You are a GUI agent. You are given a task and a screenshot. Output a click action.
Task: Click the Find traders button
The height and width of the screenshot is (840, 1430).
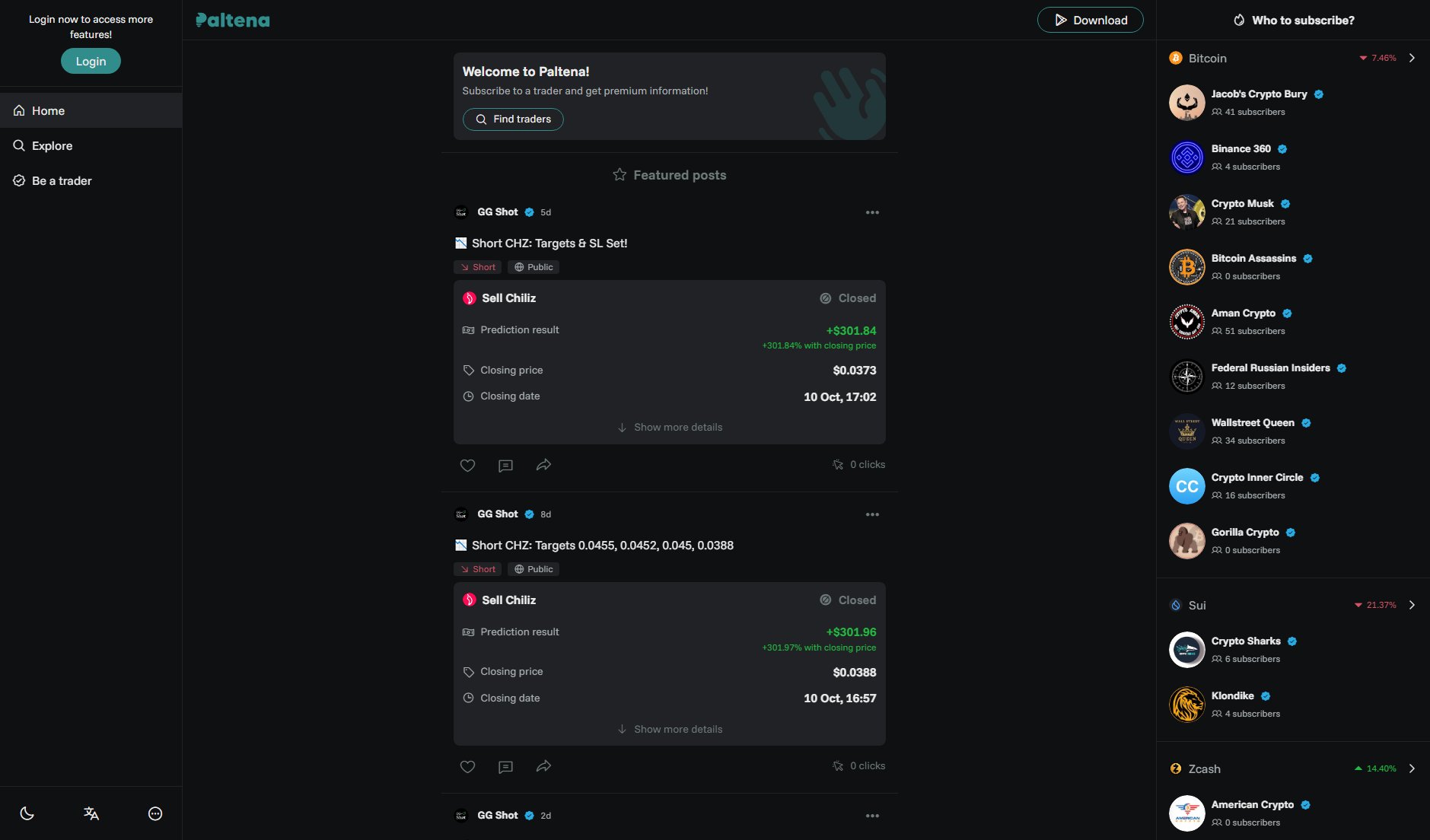(x=513, y=119)
